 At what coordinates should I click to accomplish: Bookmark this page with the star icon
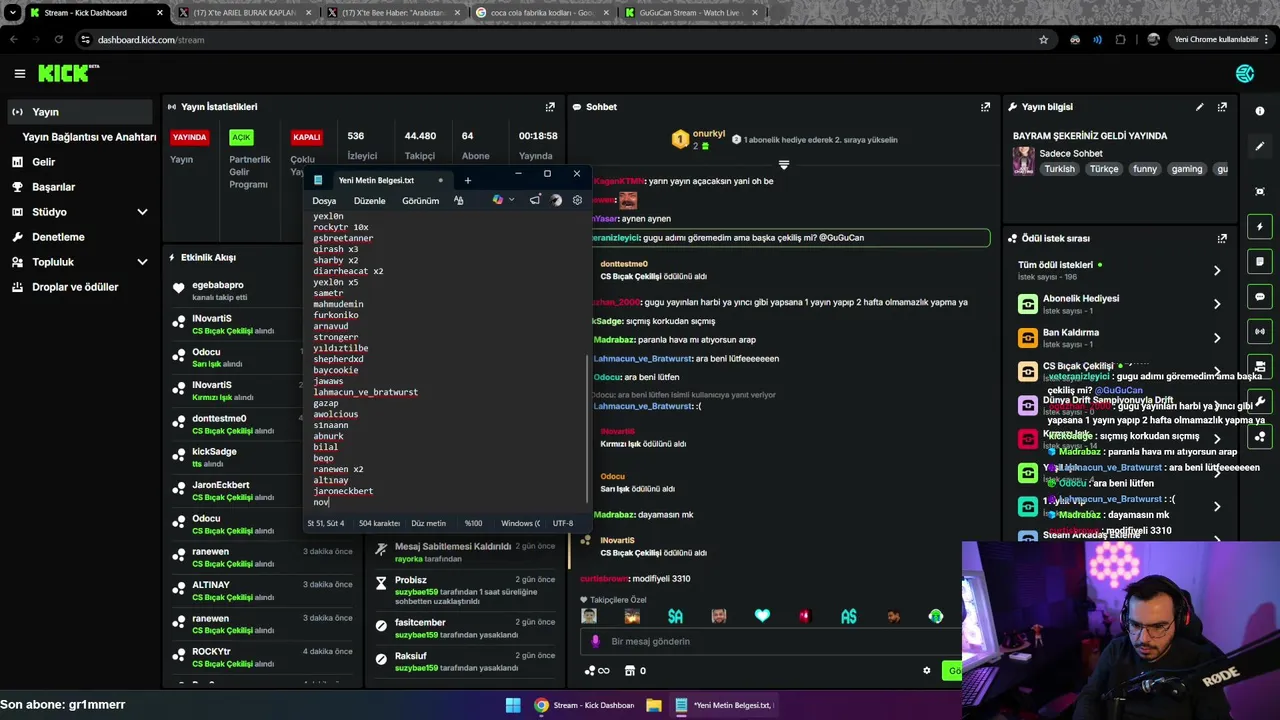click(x=1044, y=40)
